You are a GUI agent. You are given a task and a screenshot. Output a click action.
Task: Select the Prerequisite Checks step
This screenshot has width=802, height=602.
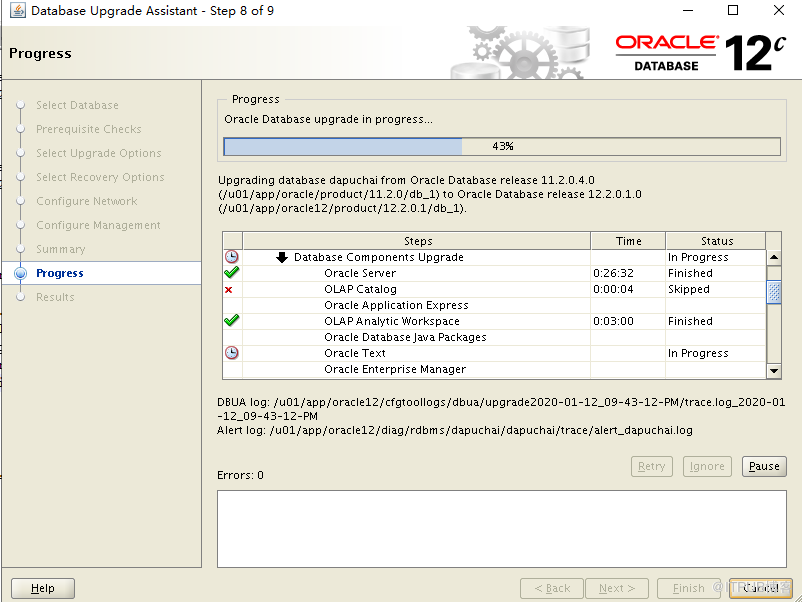(x=88, y=129)
